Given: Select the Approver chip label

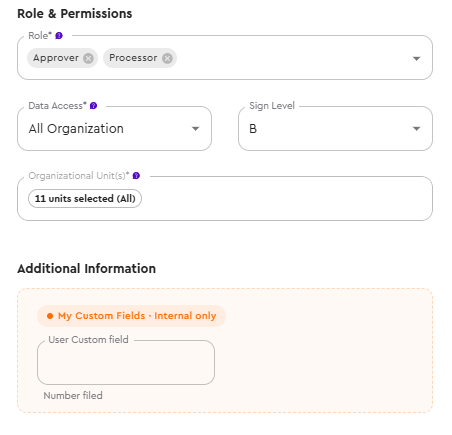Looking at the screenshot, I should coord(56,58).
